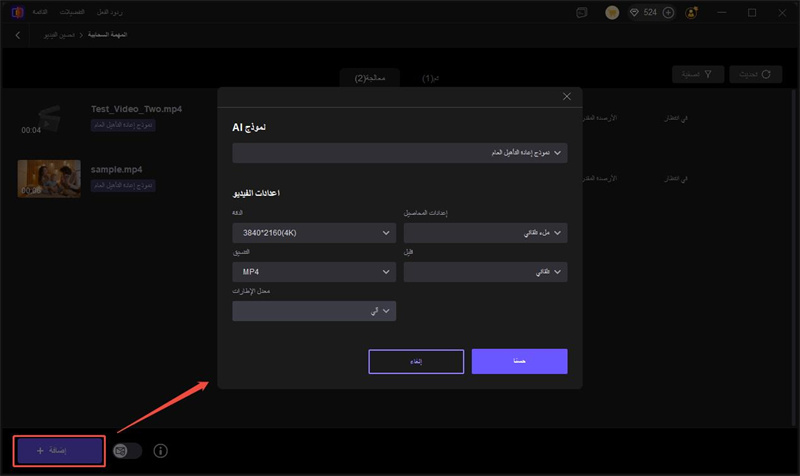The width and height of the screenshot is (800, 476).
Task: Click the info icon near bottom toggle
Action: click(x=160, y=451)
